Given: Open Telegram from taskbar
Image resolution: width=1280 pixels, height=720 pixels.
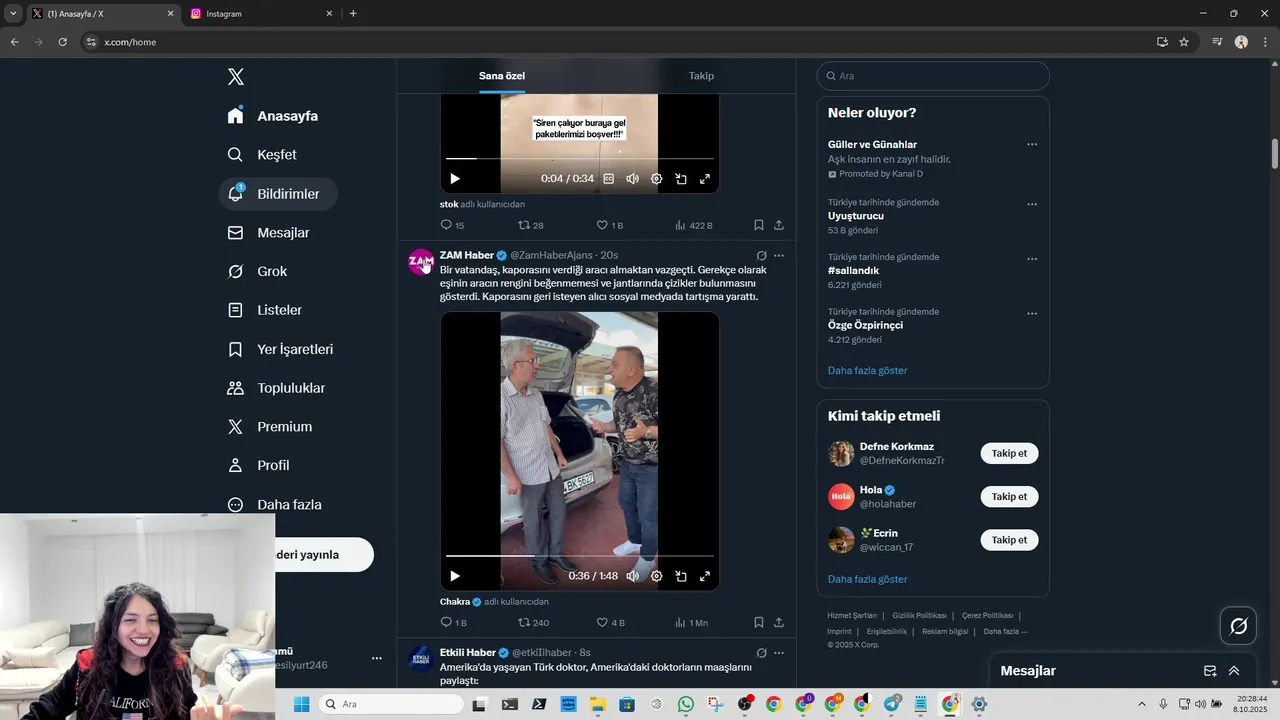Looking at the screenshot, I should 891,704.
